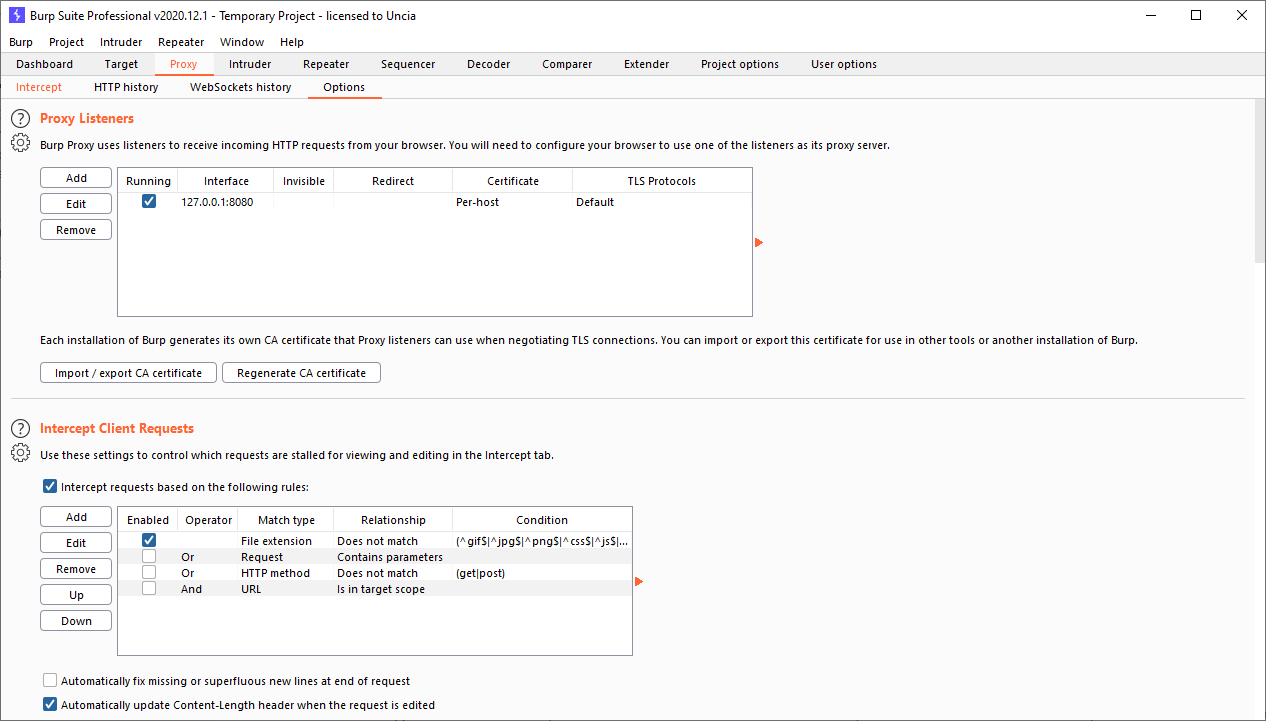Open settings gear for Proxy Listeners
This screenshot has width=1266, height=721.
(x=20, y=143)
